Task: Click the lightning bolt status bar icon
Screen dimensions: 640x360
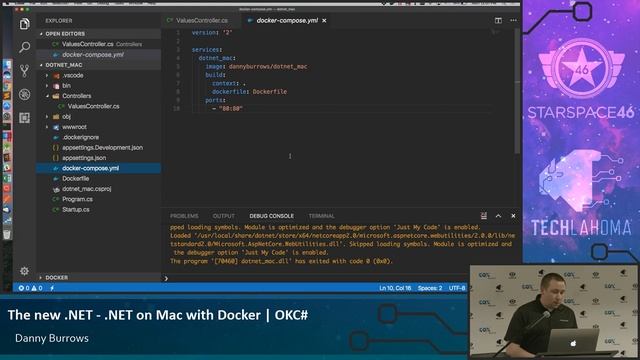Action: [52, 288]
